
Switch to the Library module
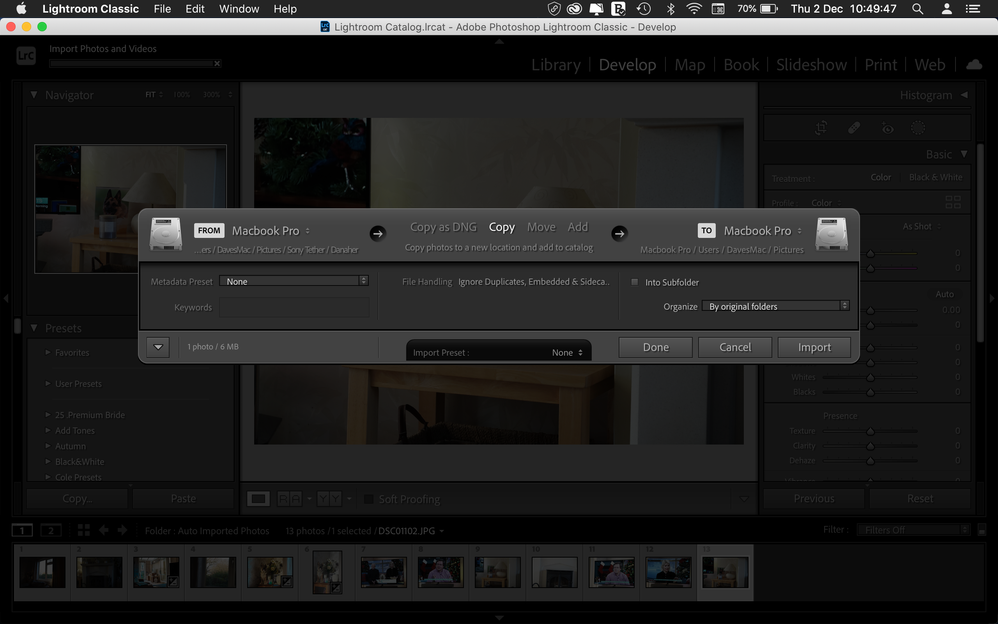click(556, 64)
